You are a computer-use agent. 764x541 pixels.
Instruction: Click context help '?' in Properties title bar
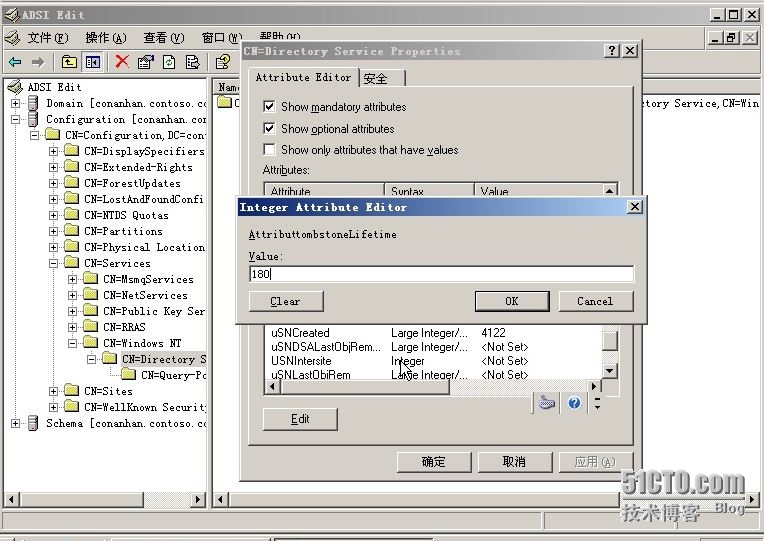612,51
